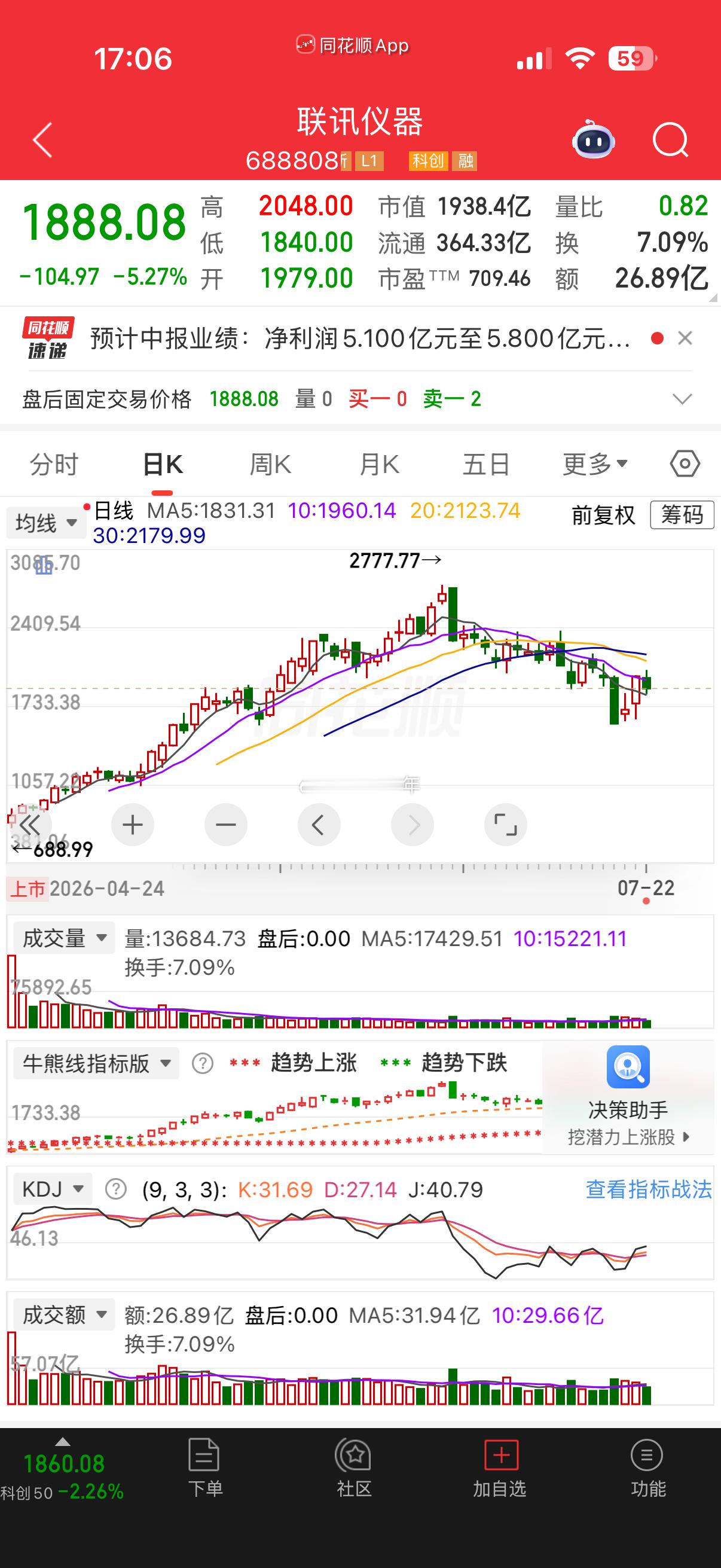Open the 成交额 indicator dropdown

point(63,1315)
